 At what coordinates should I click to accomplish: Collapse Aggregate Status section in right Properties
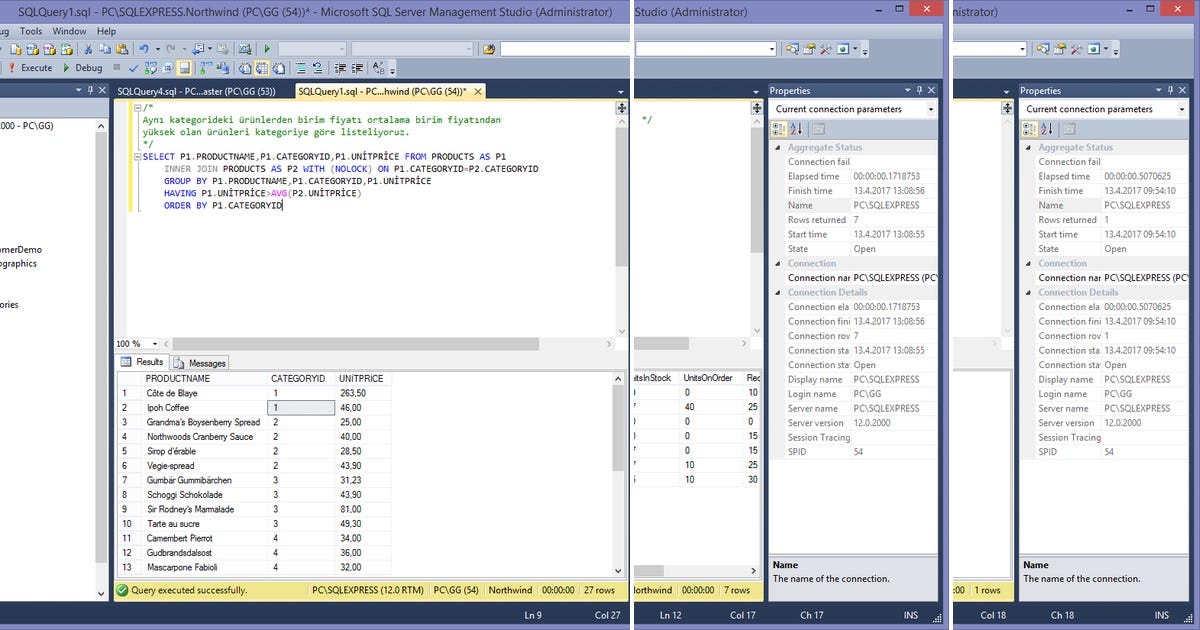click(x=1029, y=147)
